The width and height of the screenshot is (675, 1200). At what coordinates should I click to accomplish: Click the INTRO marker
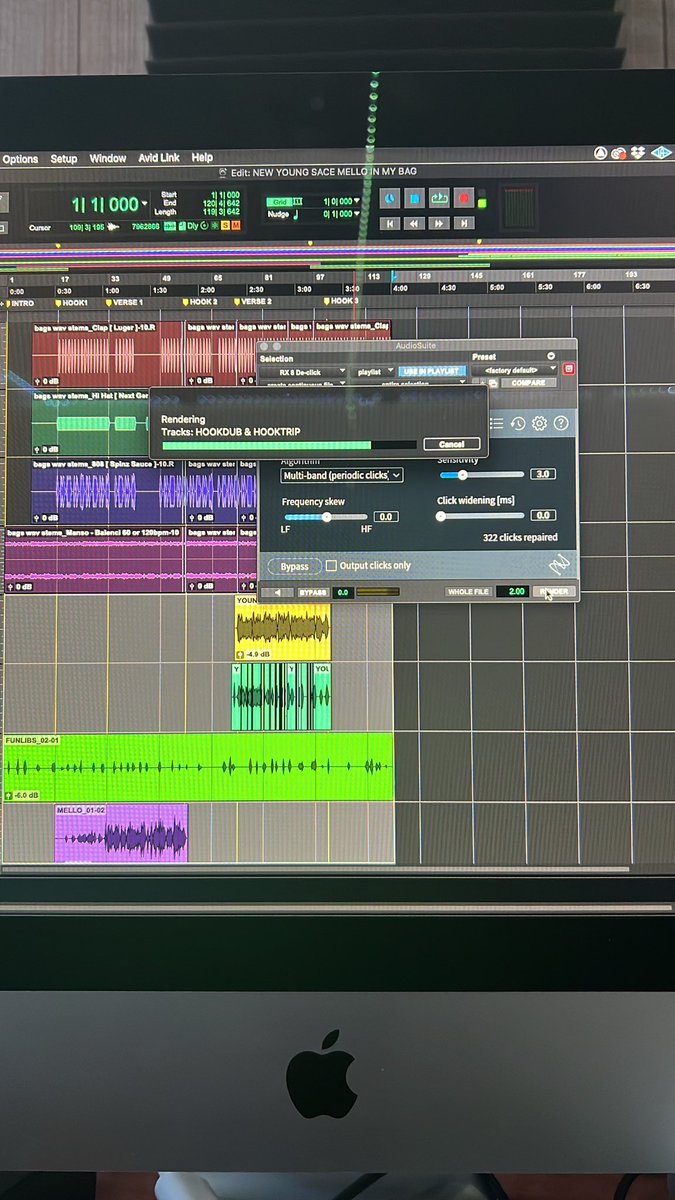[20, 302]
